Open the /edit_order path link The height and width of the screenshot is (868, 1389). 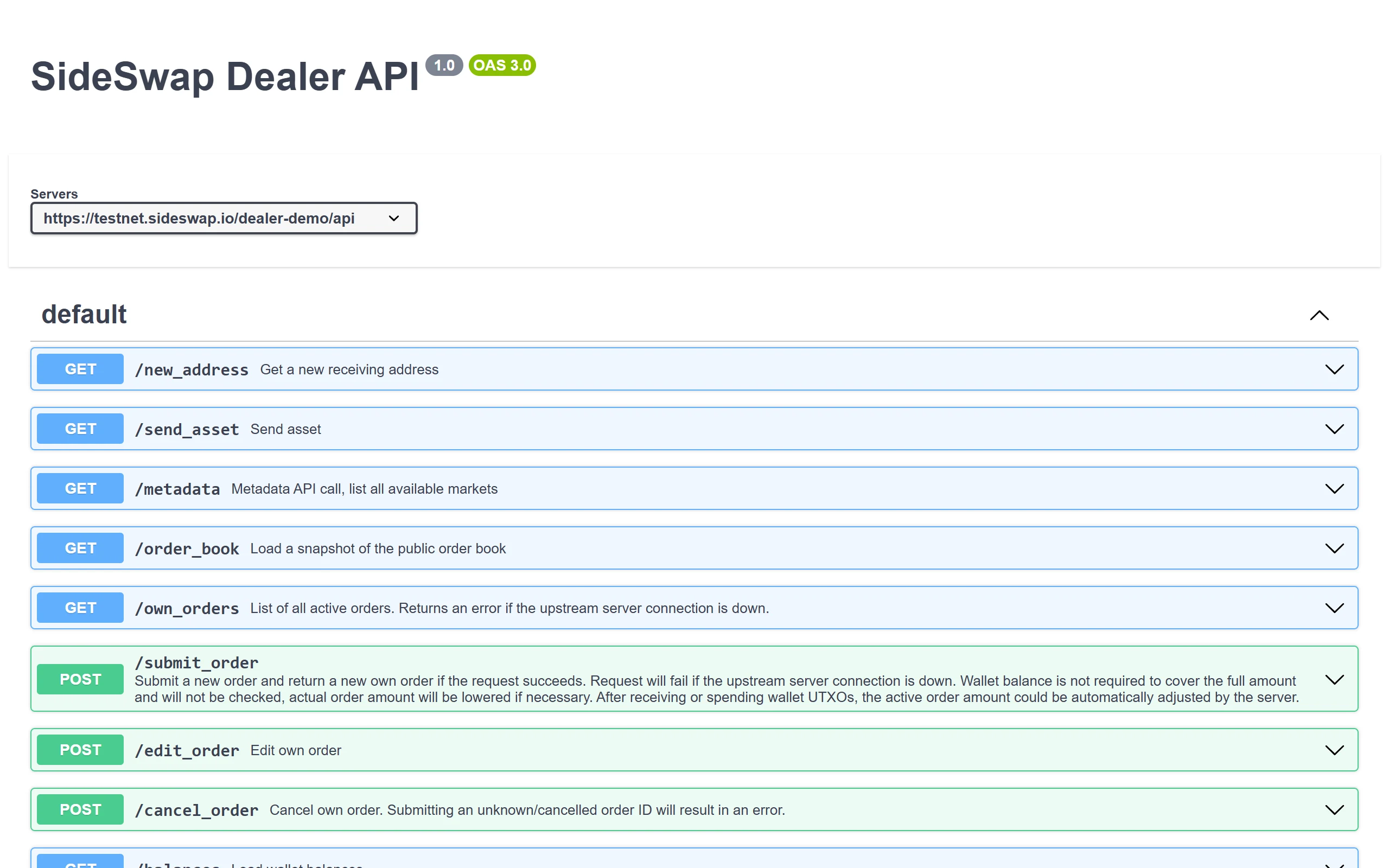pyautogui.click(x=187, y=751)
